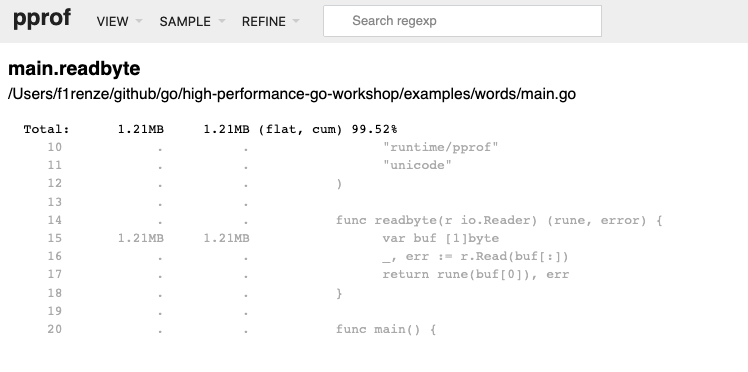Click the pprof logo
The width and height of the screenshot is (748, 372).
click(x=42, y=19)
